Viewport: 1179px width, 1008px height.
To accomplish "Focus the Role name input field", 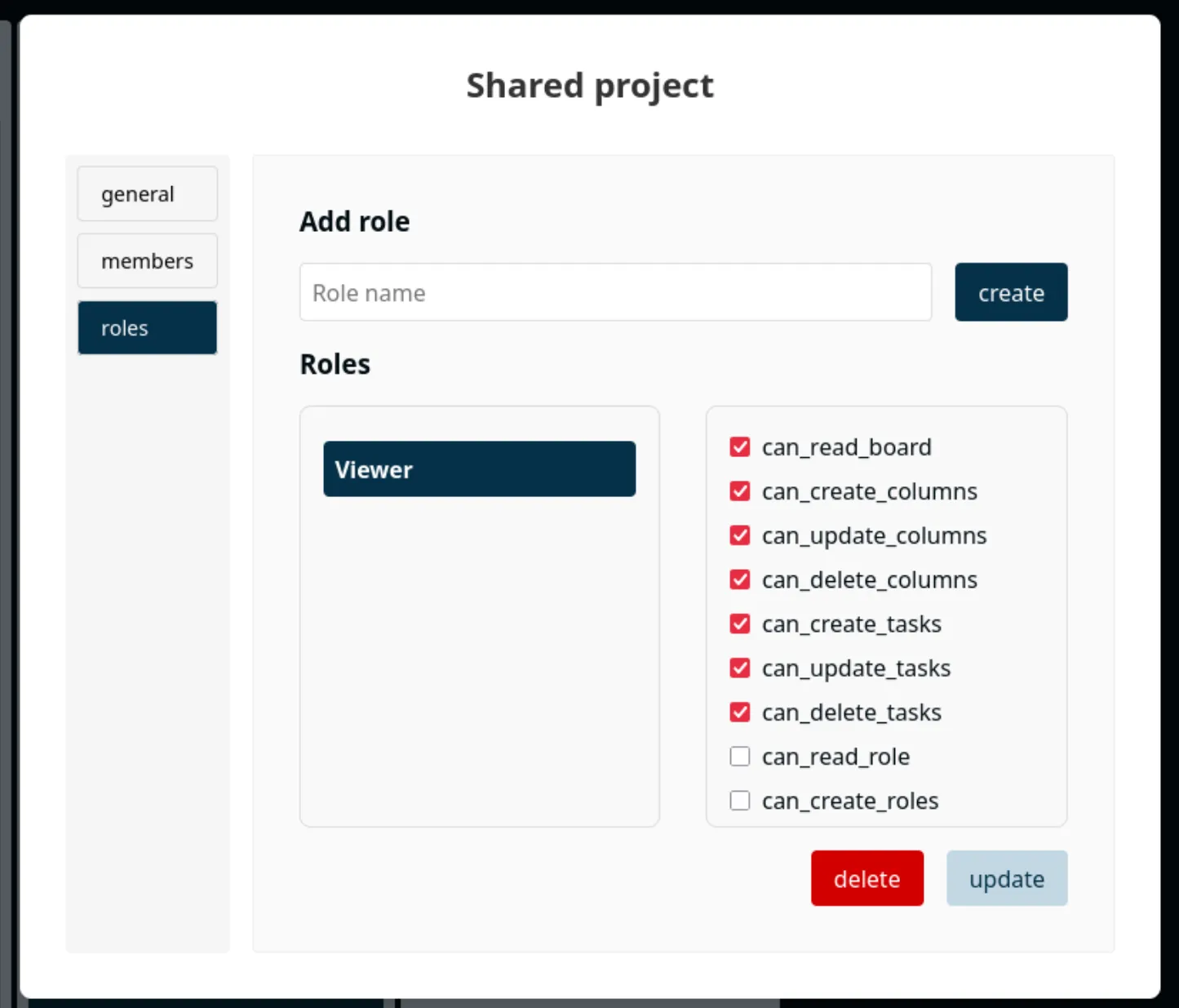I will click(615, 292).
